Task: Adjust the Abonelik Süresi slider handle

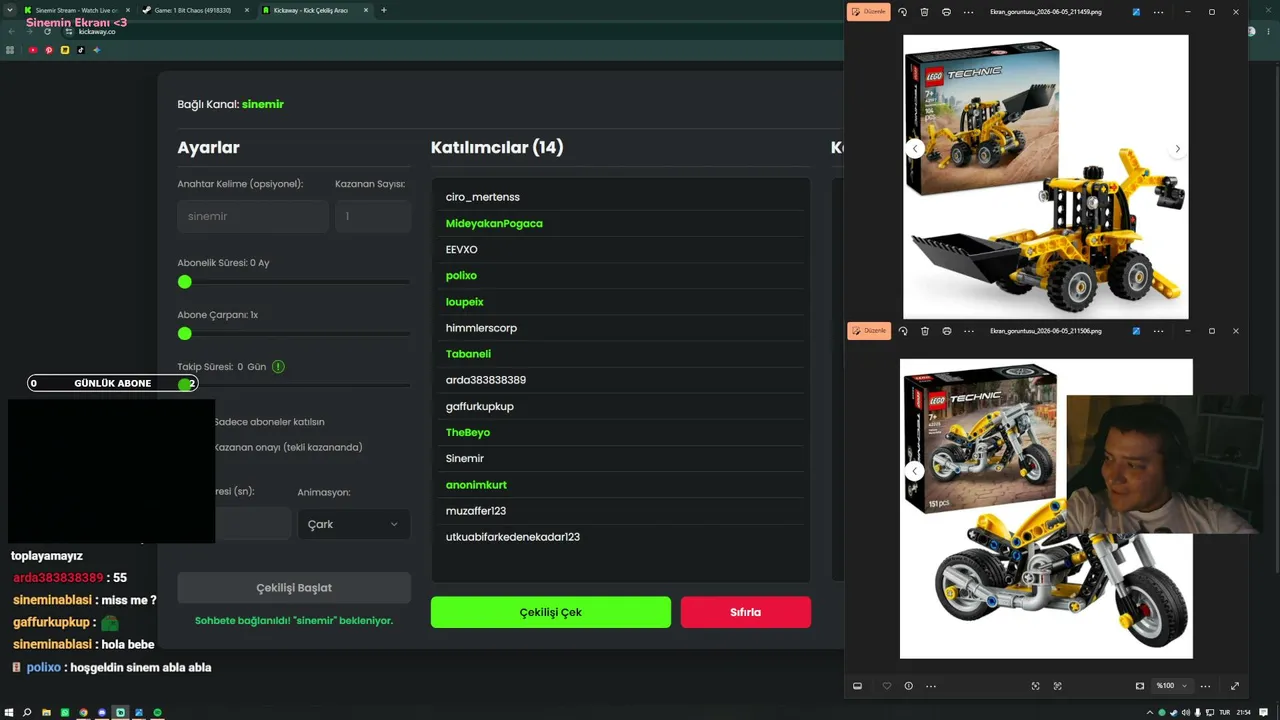Action: (184, 282)
